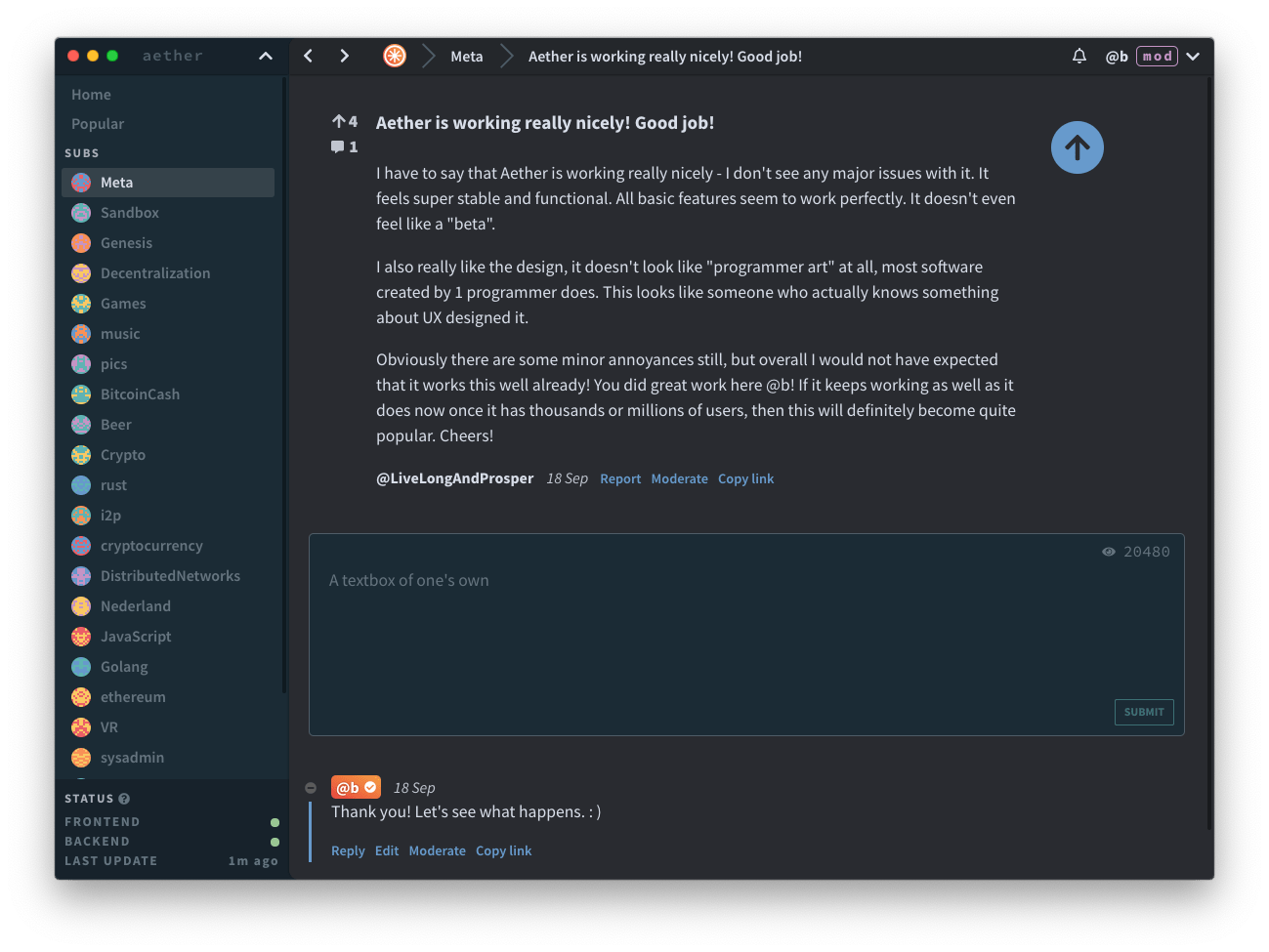Viewport: 1269px width, 952px height.
Task: Go forward with the right arrow
Action: 344,57
